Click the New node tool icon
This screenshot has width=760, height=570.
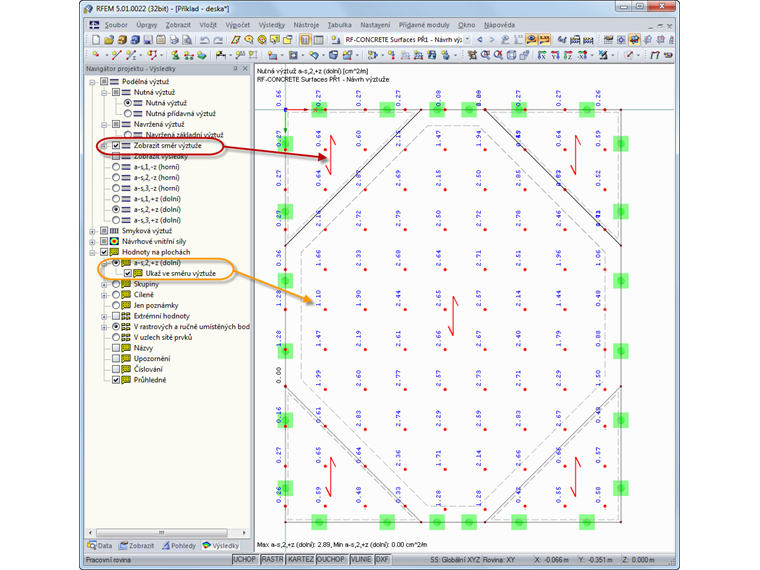[x=96, y=54]
